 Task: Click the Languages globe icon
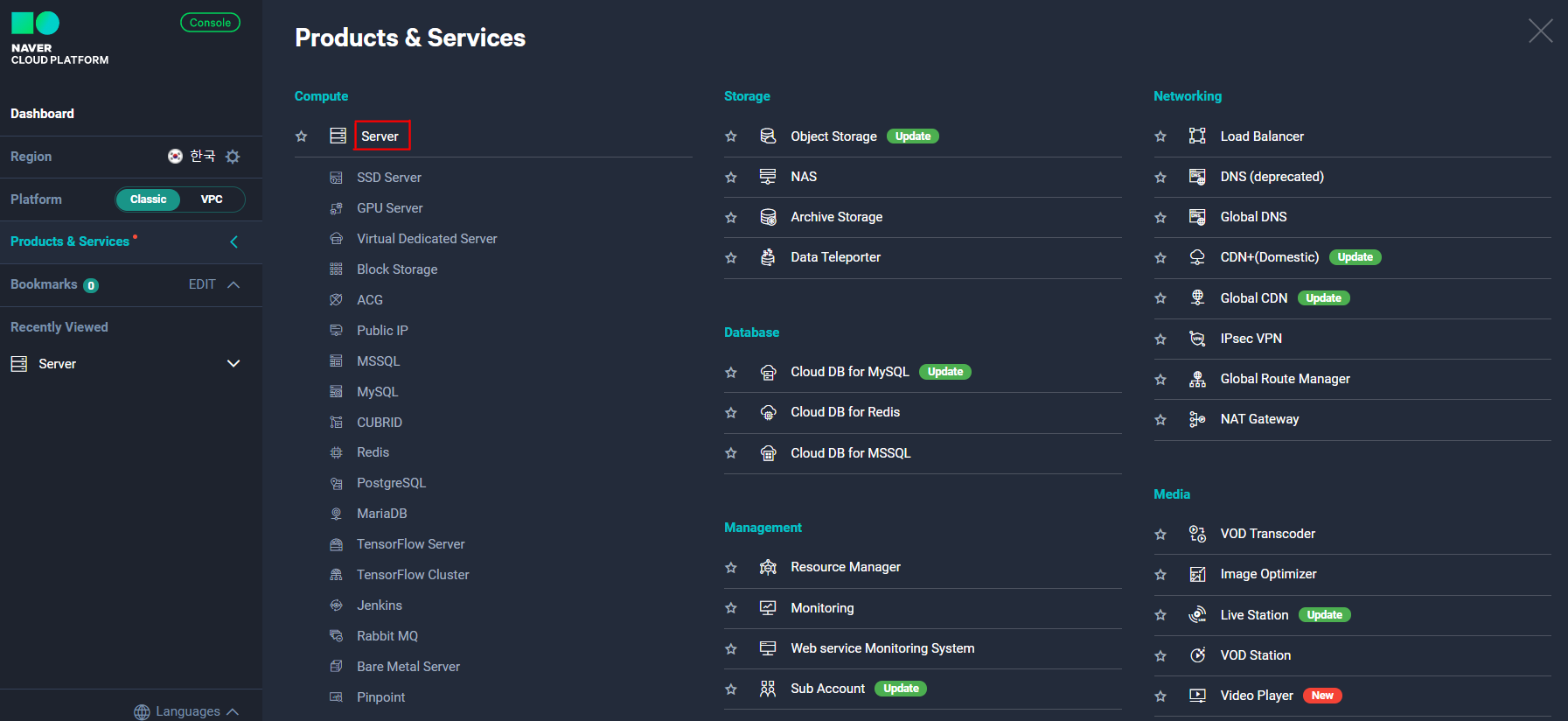[x=142, y=712]
